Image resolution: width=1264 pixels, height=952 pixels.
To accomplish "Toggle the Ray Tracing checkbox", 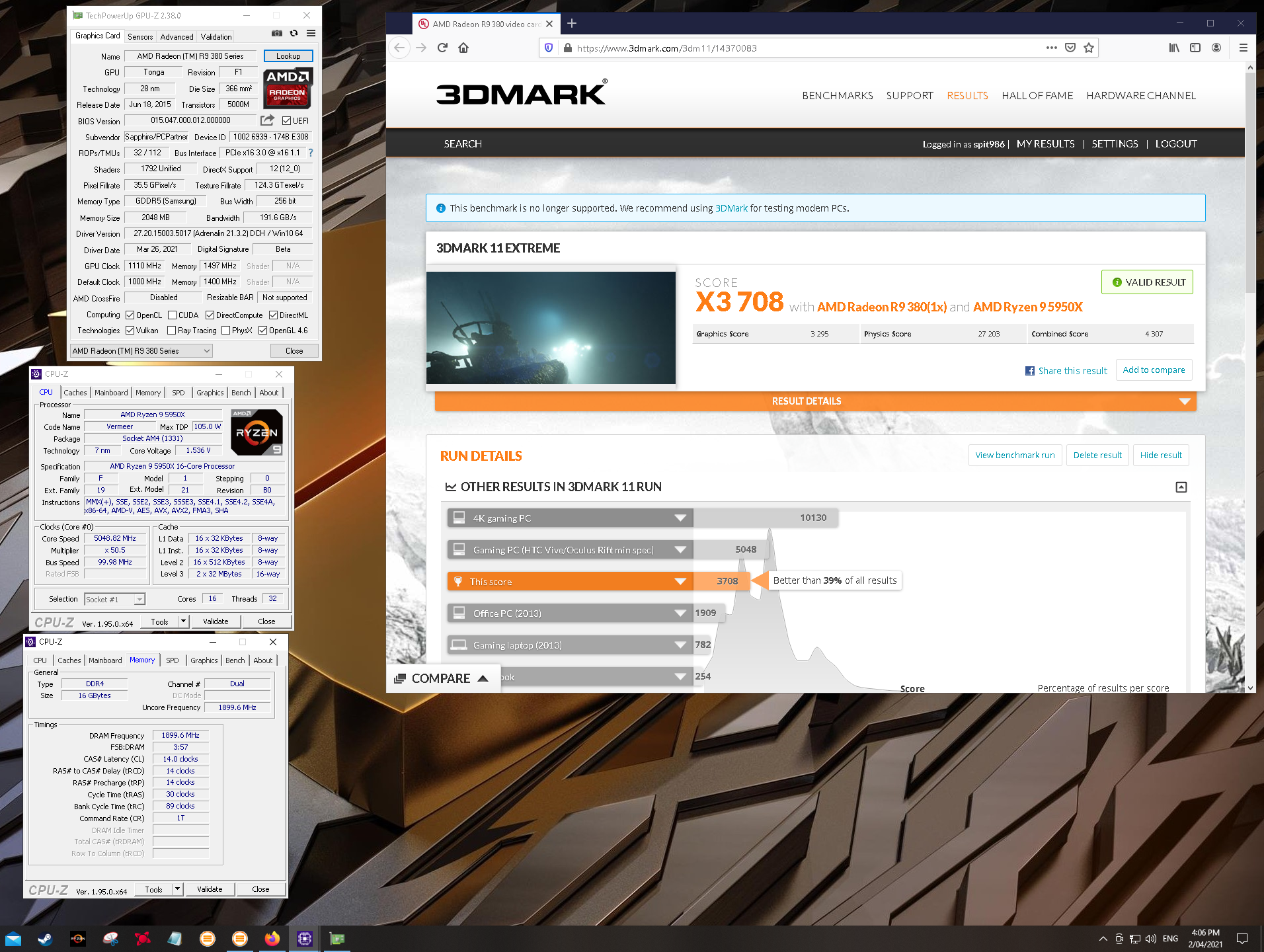I will click(x=172, y=330).
